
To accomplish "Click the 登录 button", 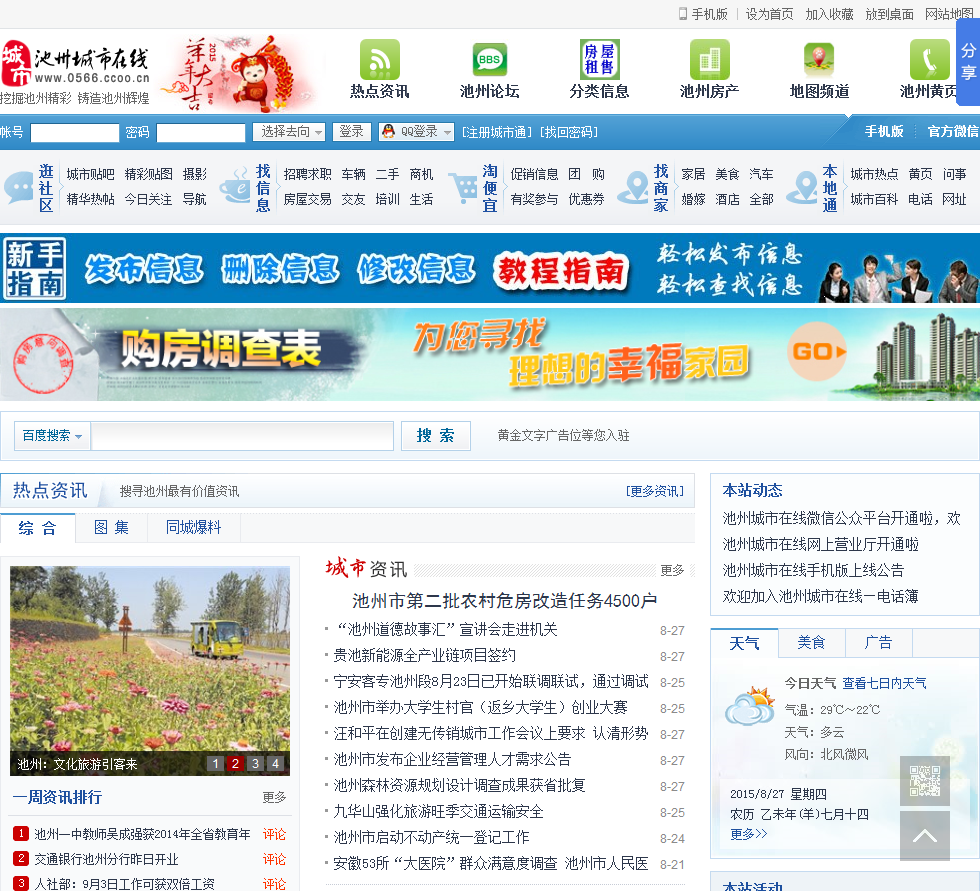I will point(351,132).
